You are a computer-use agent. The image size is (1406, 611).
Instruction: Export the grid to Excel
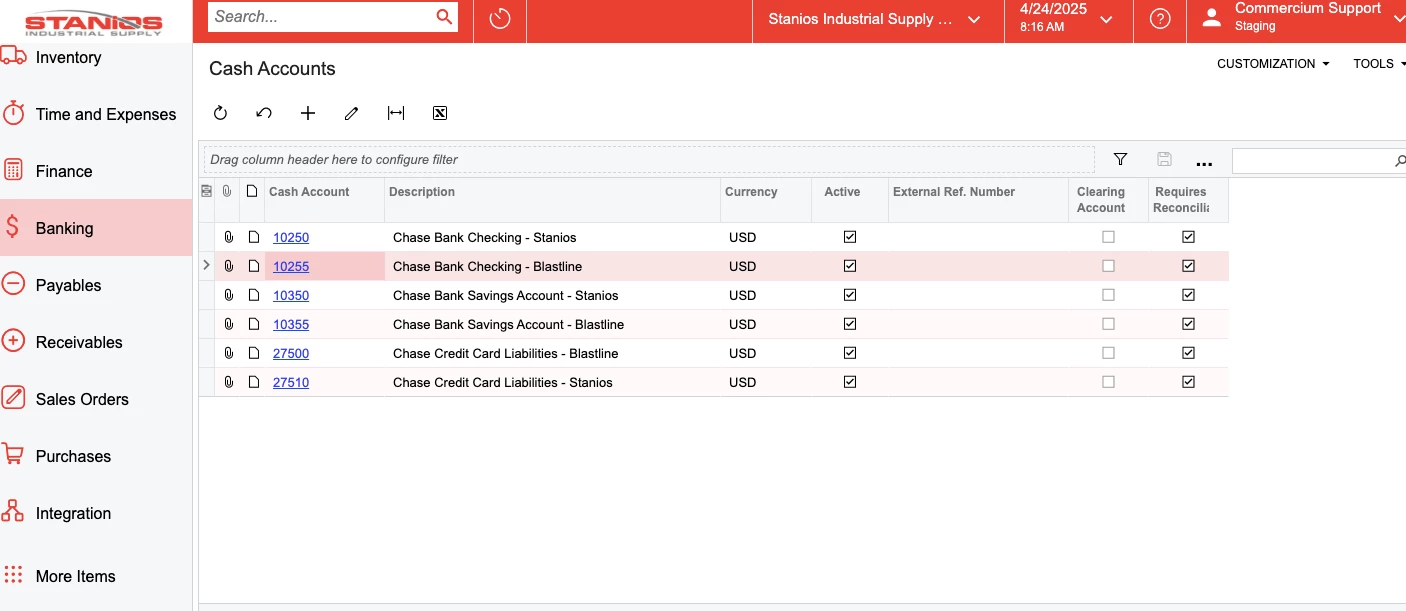pyautogui.click(x=440, y=113)
